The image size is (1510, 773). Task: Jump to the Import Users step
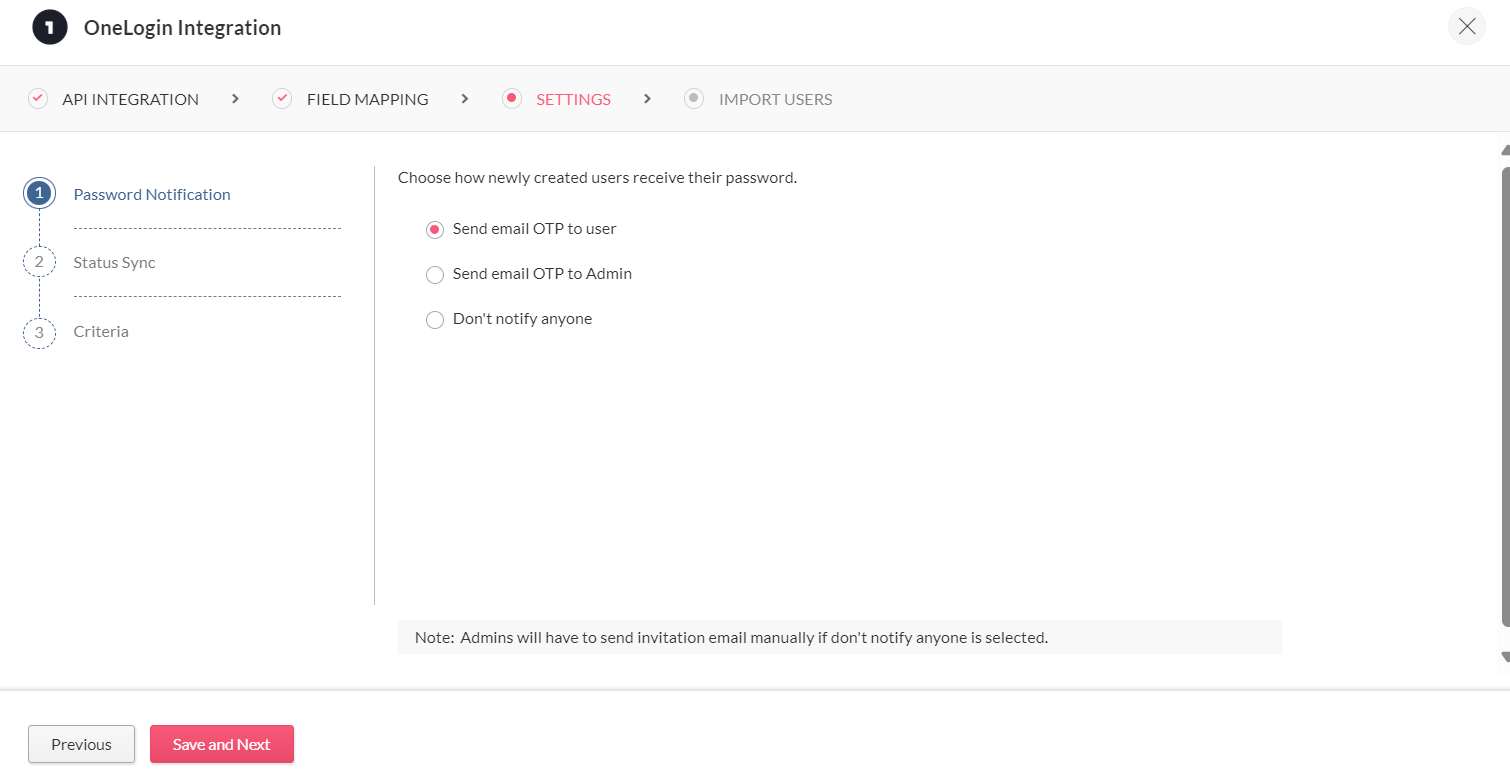click(x=775, y=99)
